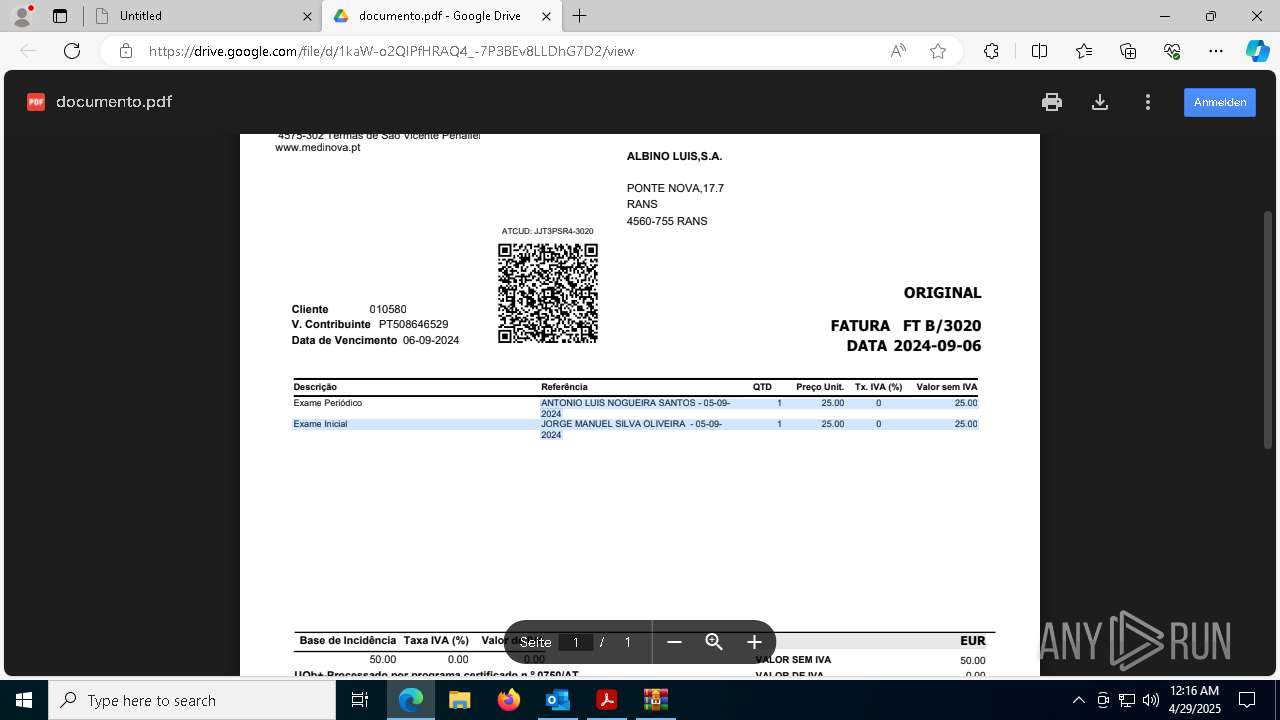Open browser Extensions icon
The width and height of the screenshot is (1280, 720).
991,51
